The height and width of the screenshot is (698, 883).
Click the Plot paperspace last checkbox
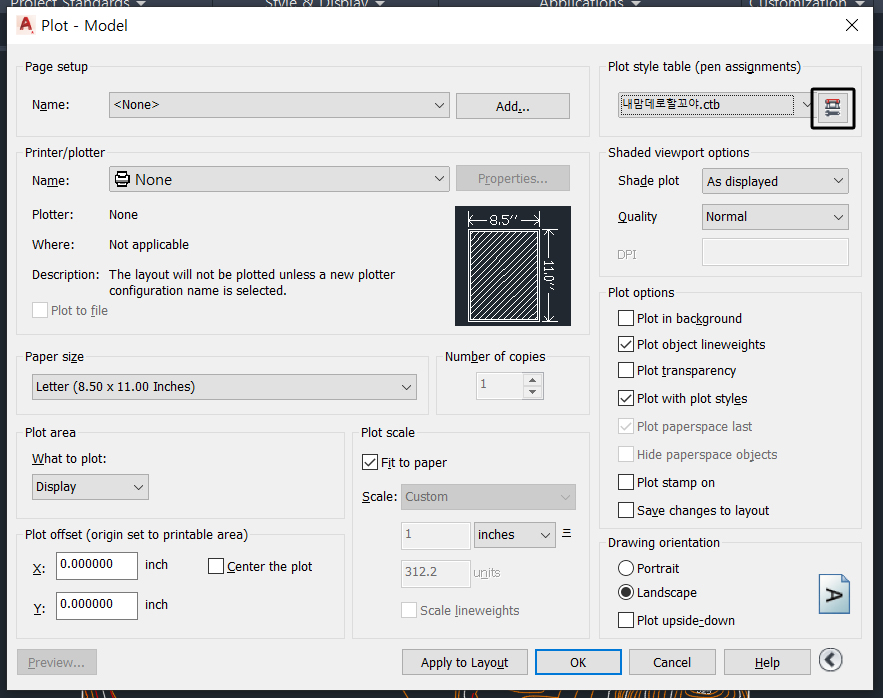coord(626,426)
